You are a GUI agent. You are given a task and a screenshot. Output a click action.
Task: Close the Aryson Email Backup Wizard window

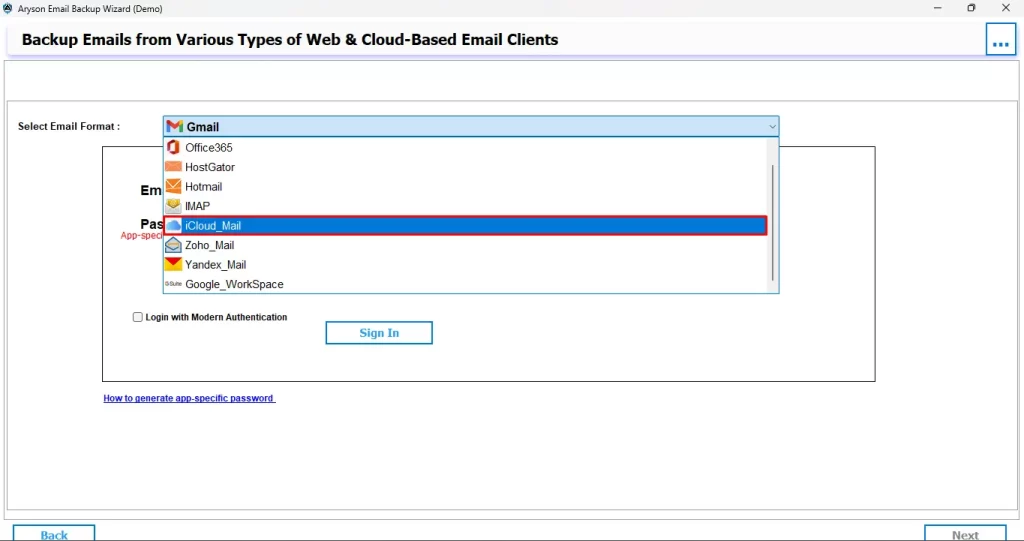click(1006, 8)
